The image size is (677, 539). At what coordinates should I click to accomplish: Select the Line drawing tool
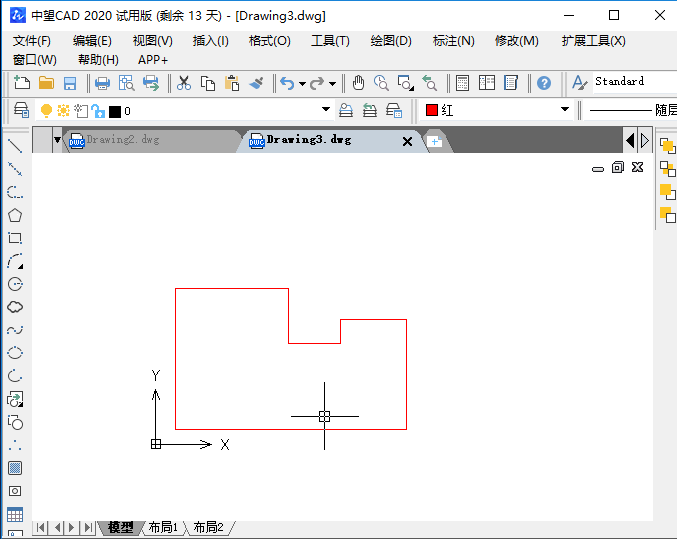(x=15, y=146)
